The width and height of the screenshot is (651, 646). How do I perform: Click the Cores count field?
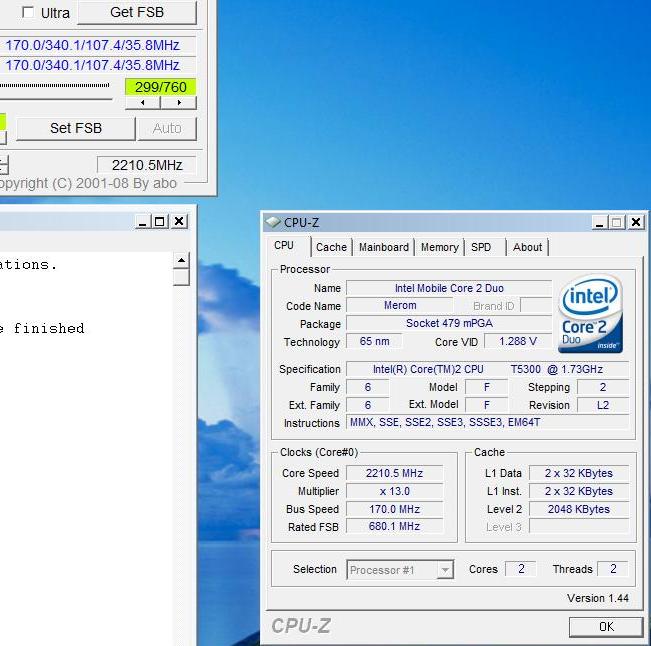point(521,569)
